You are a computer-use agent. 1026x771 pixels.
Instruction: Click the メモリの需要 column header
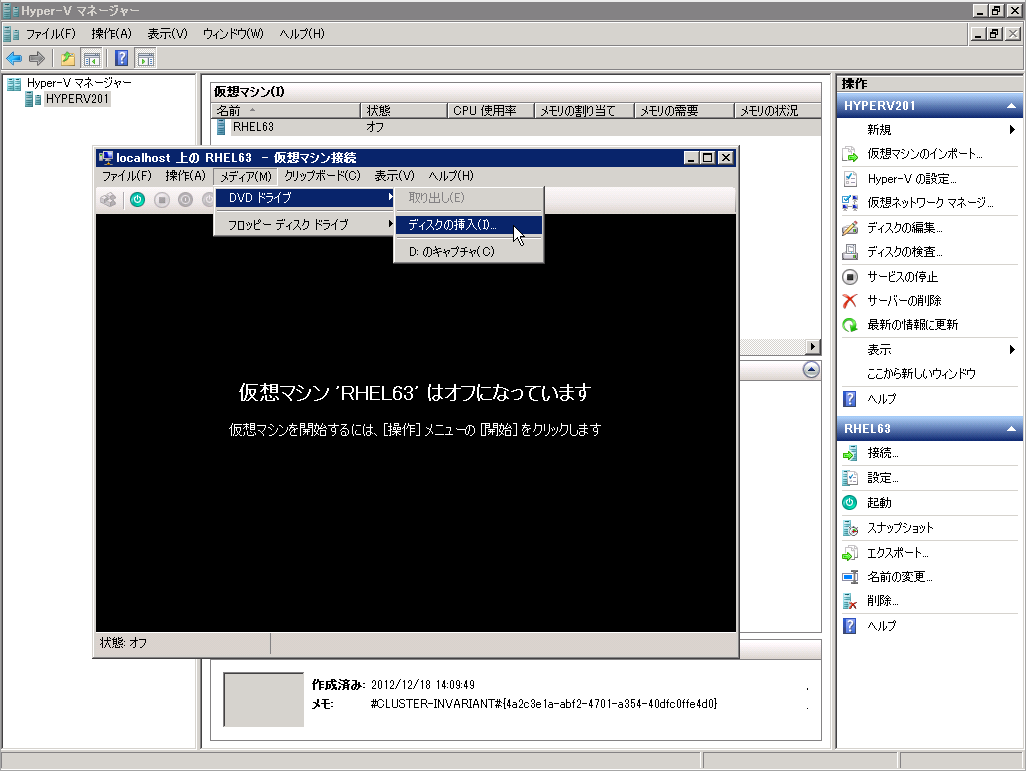tap(684, 111)
